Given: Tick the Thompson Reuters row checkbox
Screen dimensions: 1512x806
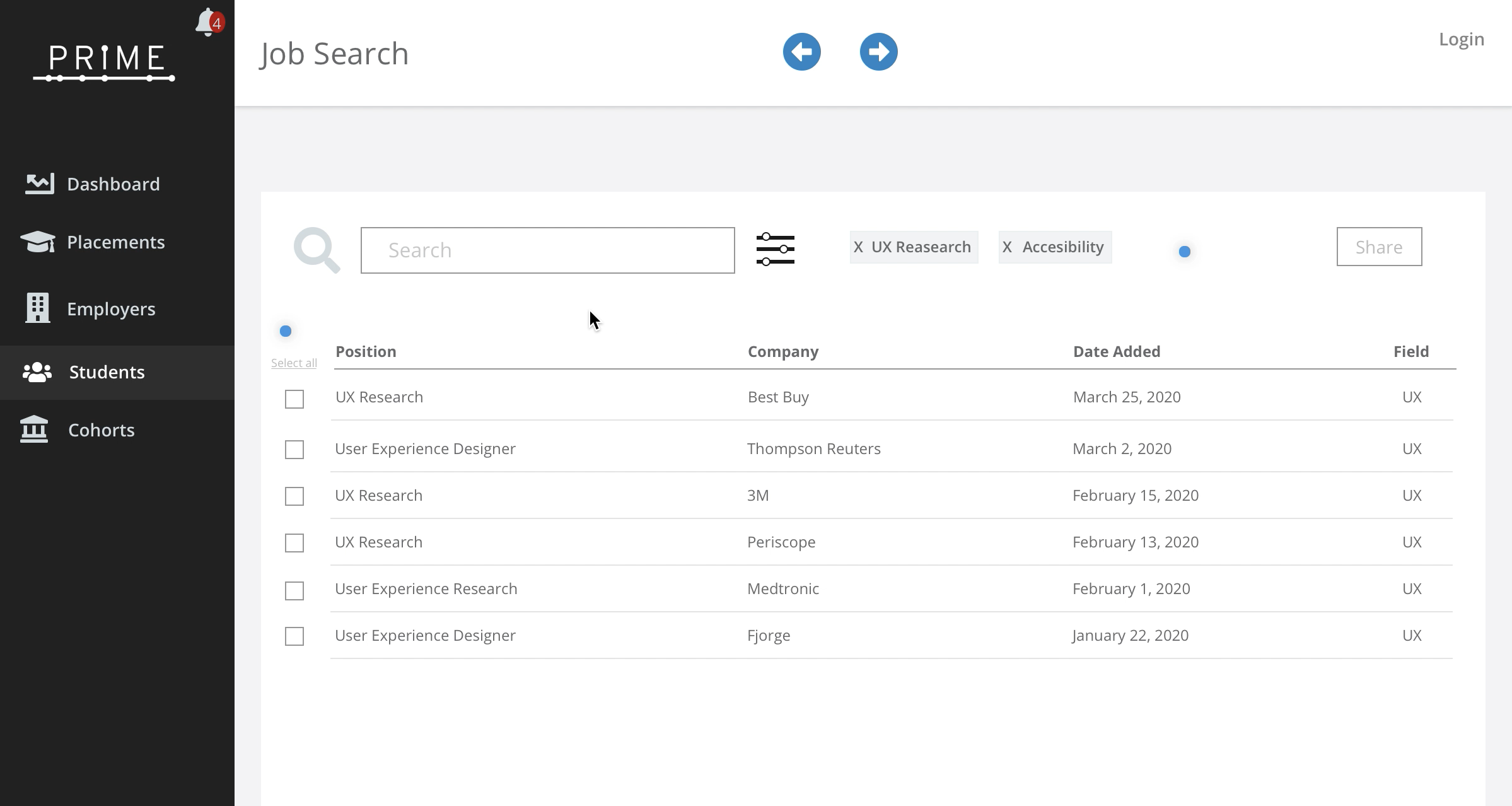Looking at the screenshot, I should coord(294,450).
